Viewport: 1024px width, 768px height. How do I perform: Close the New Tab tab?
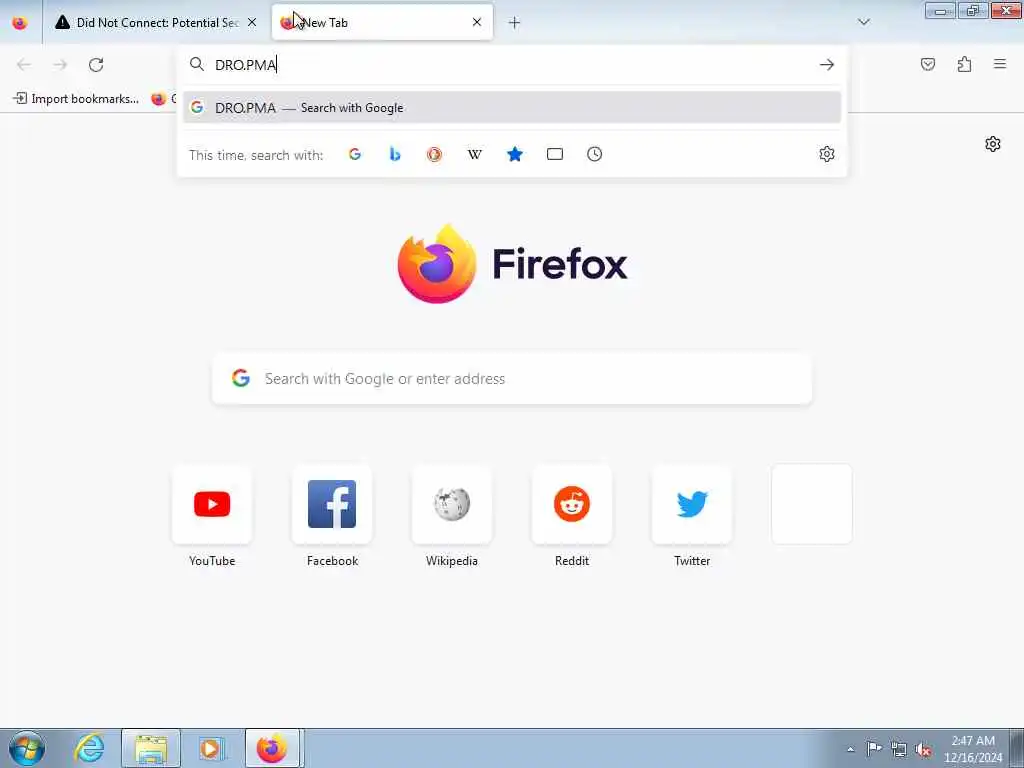tap(477, 22)
